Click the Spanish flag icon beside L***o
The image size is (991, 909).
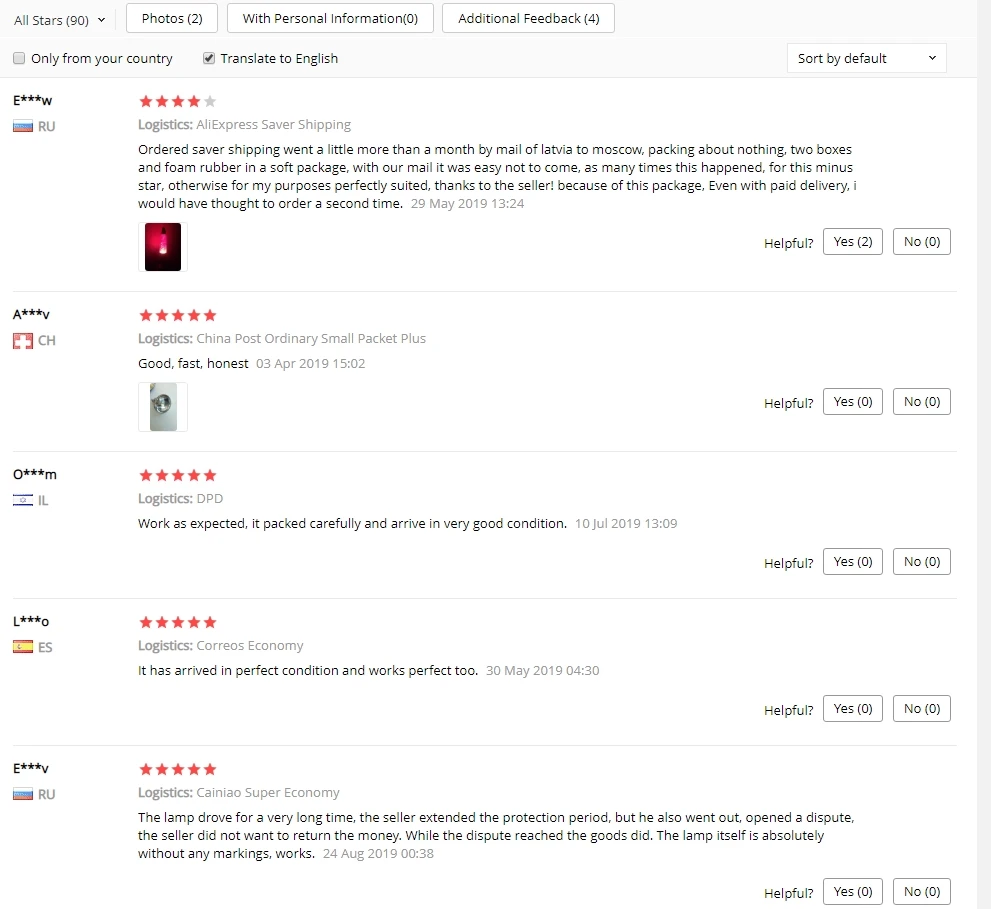[x=23, y=647]
